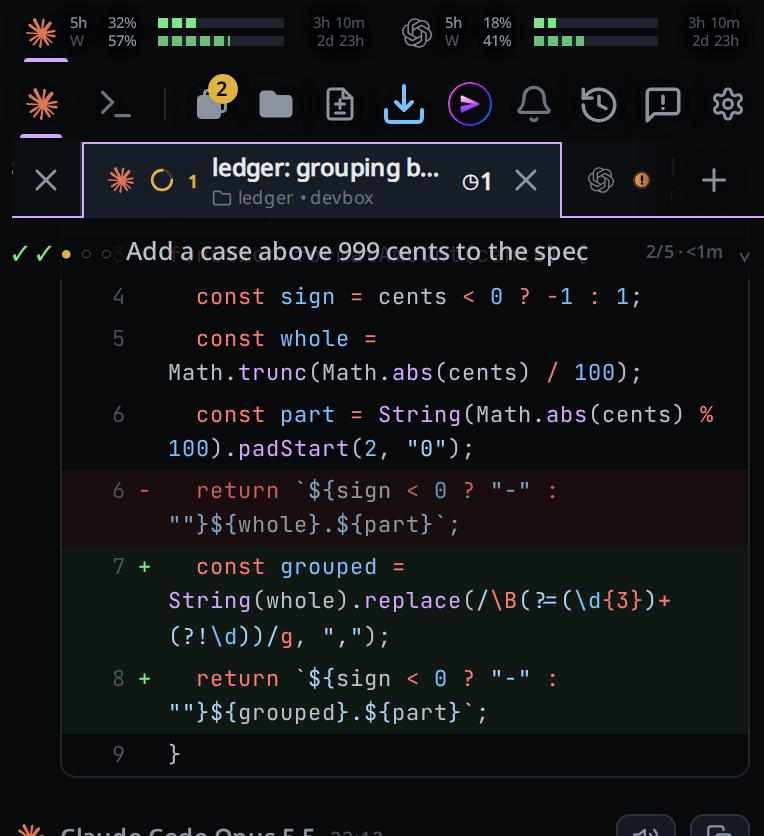
Task: Click added line 8 return statement
Action: point(405,696)
